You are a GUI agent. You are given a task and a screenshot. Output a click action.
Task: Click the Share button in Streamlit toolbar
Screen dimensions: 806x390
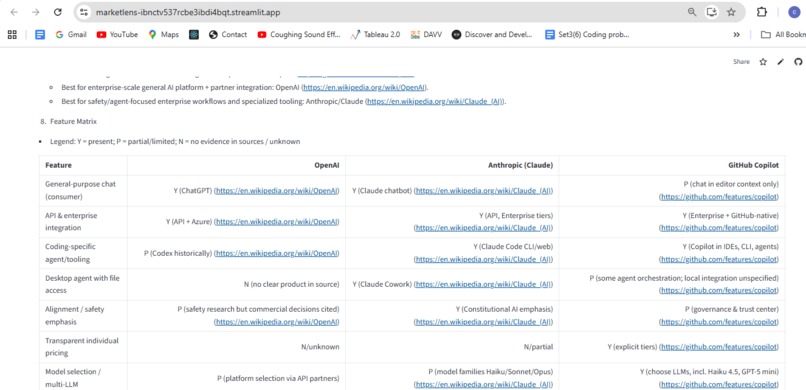coord(741,62)
